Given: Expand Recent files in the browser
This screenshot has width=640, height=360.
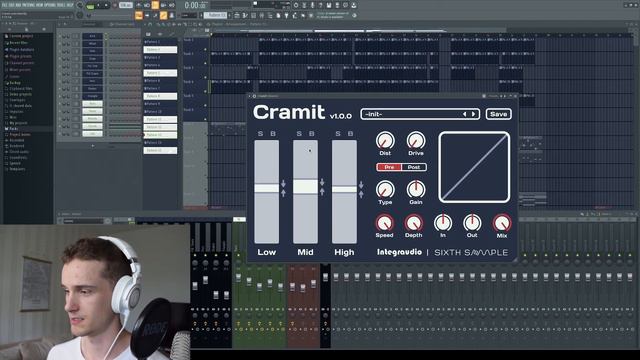Looking at the screenshot, I should click(18, 43).
